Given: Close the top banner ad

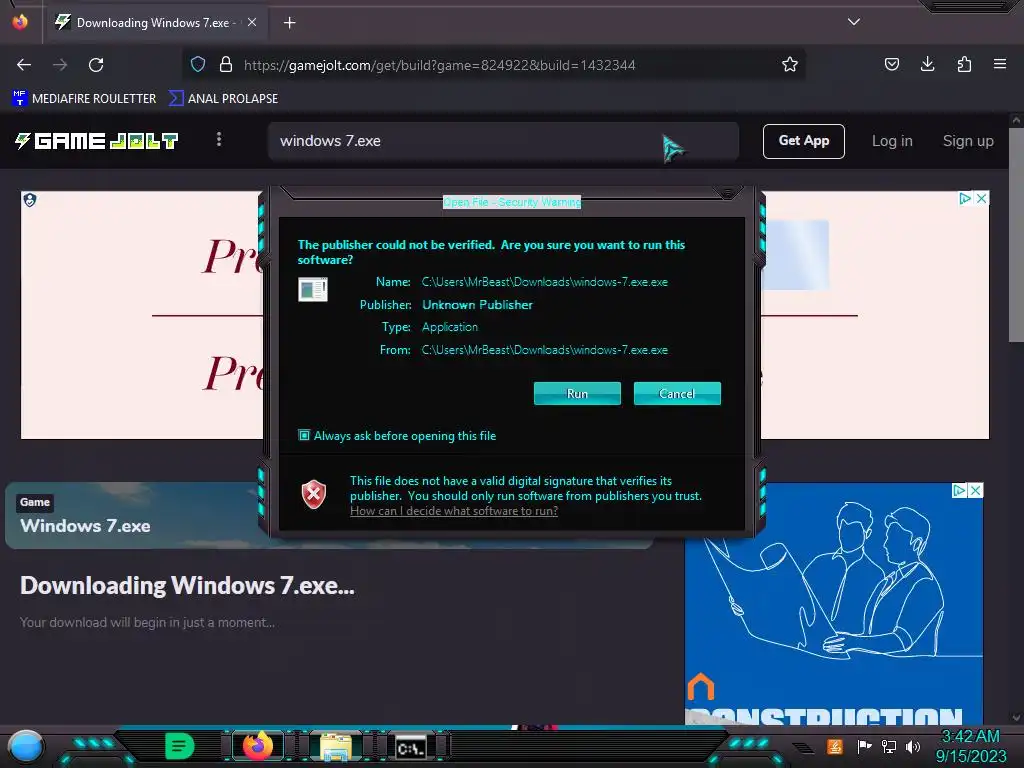Looking at the screenshot, I should tap(981, 199).
